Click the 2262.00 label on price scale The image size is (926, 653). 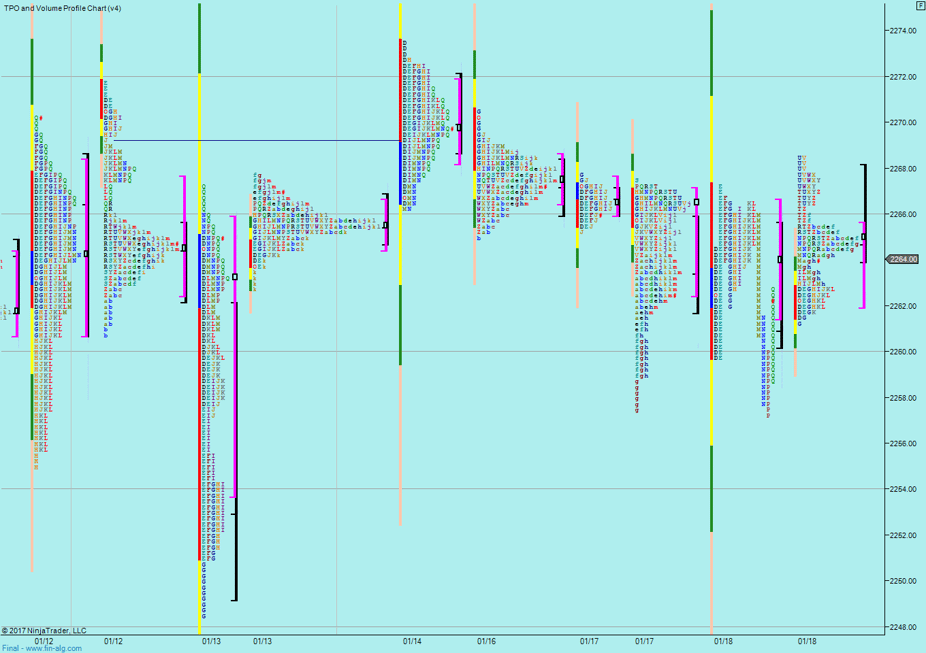coord(903,306)
